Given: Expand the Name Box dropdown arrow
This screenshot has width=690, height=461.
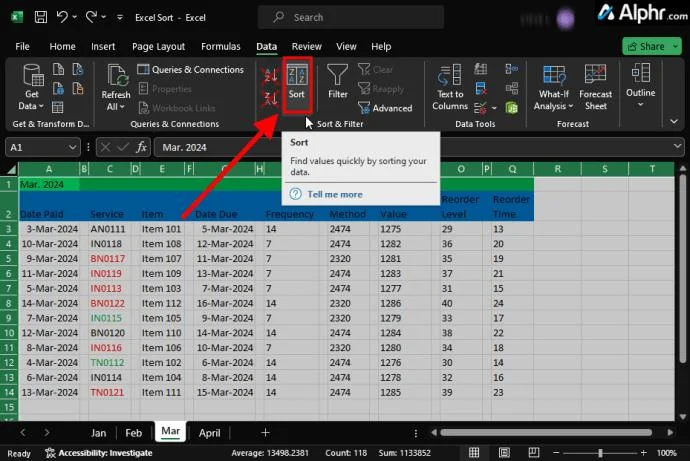Looking at the screenshot, I should [73, 147].
